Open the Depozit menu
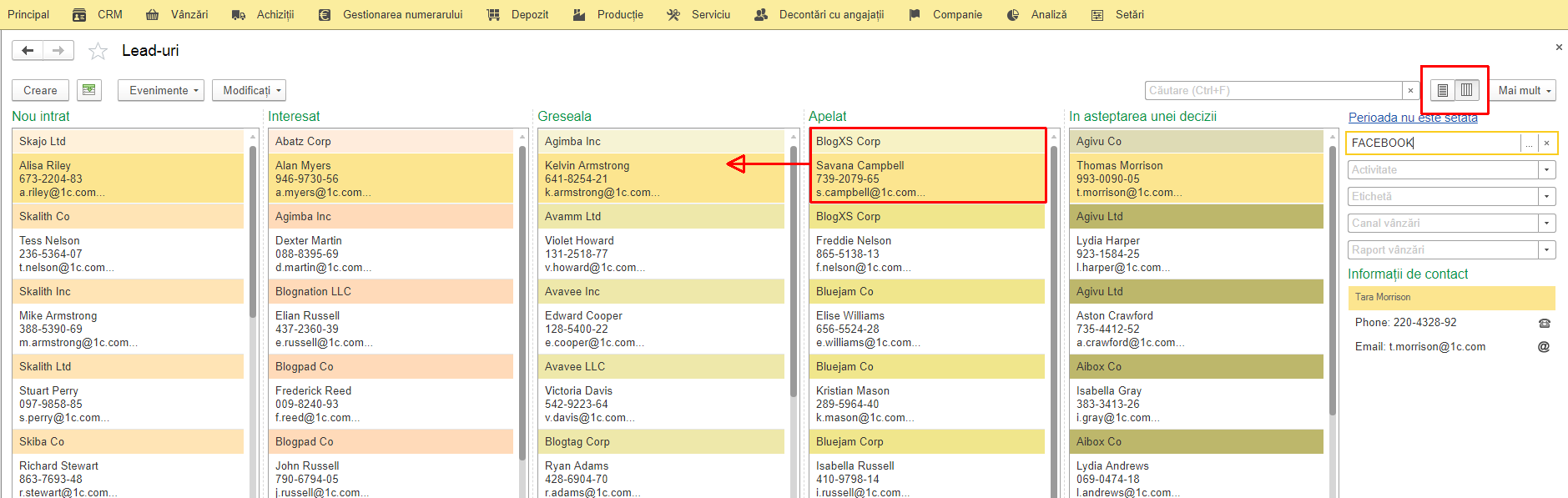 tap(518, 14)
